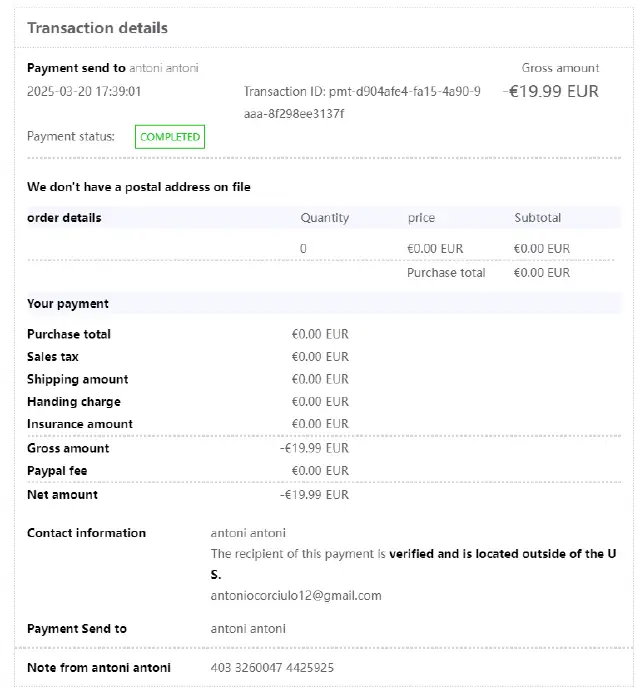Click the green COMPLETED status badge
This screenshot has width=640, height=692.
pyautogui.click(x=170, y=137)
